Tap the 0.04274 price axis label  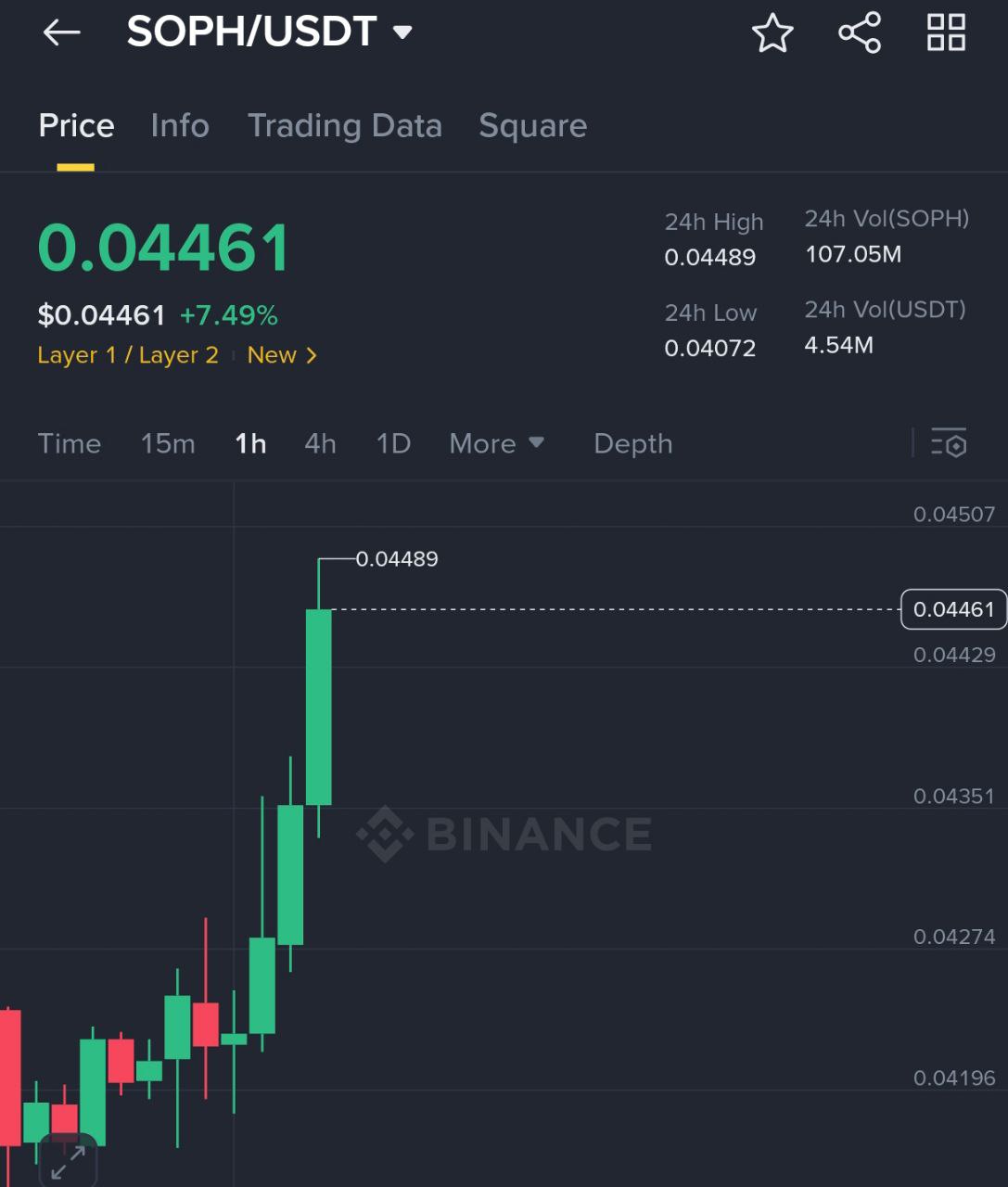click(954, 937)
